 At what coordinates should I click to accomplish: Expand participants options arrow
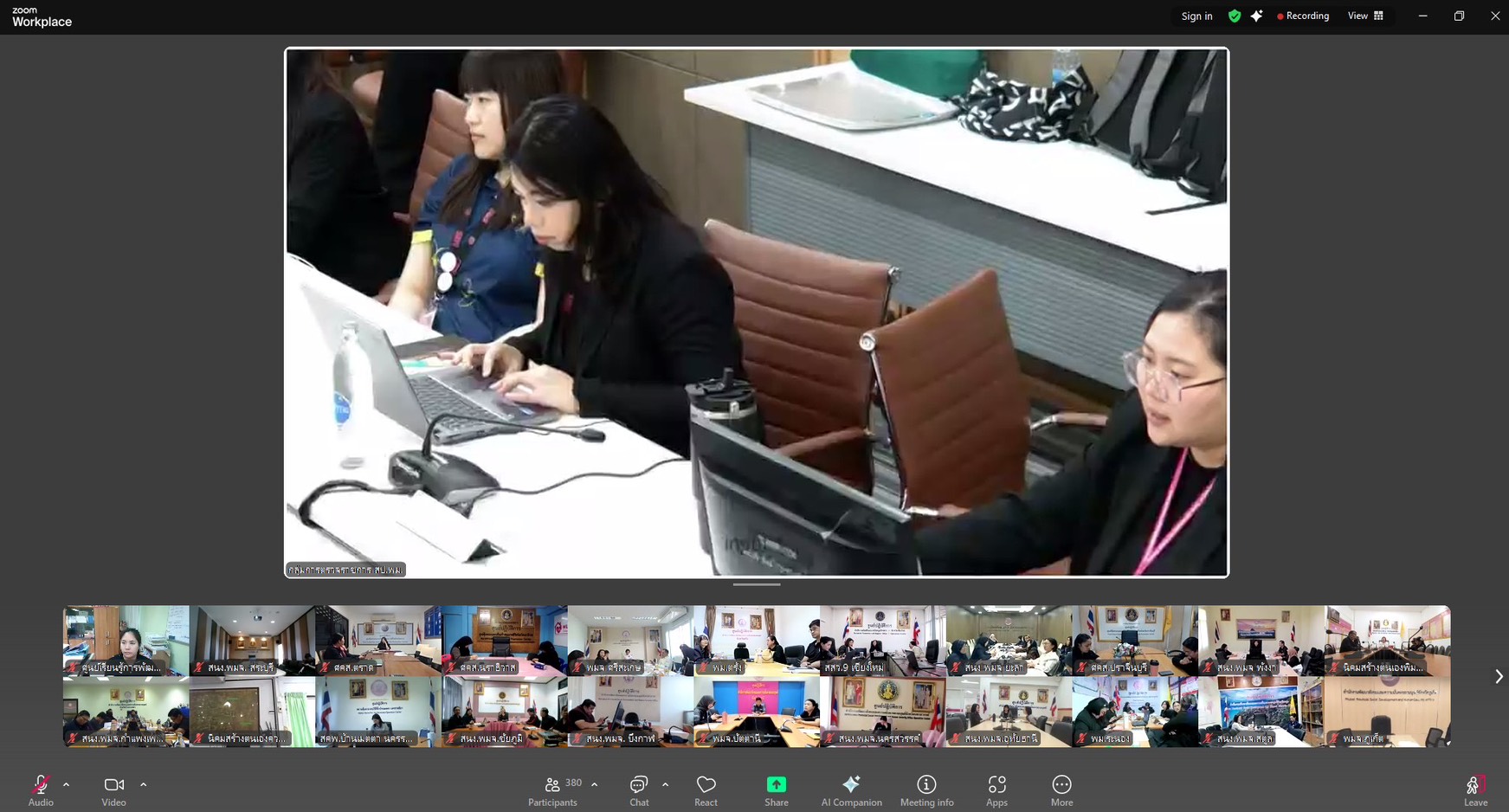point(595,784)
